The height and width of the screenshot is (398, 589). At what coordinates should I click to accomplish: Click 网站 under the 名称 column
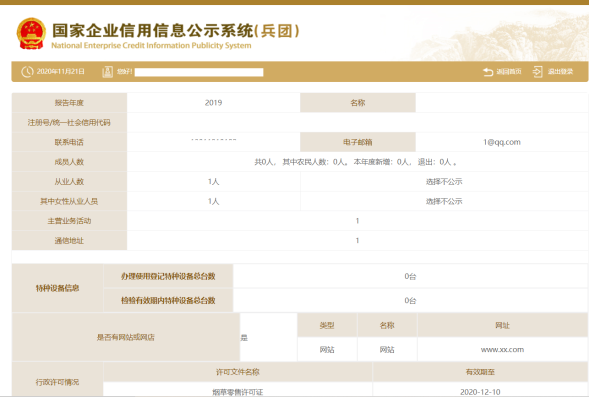(387, 350)
